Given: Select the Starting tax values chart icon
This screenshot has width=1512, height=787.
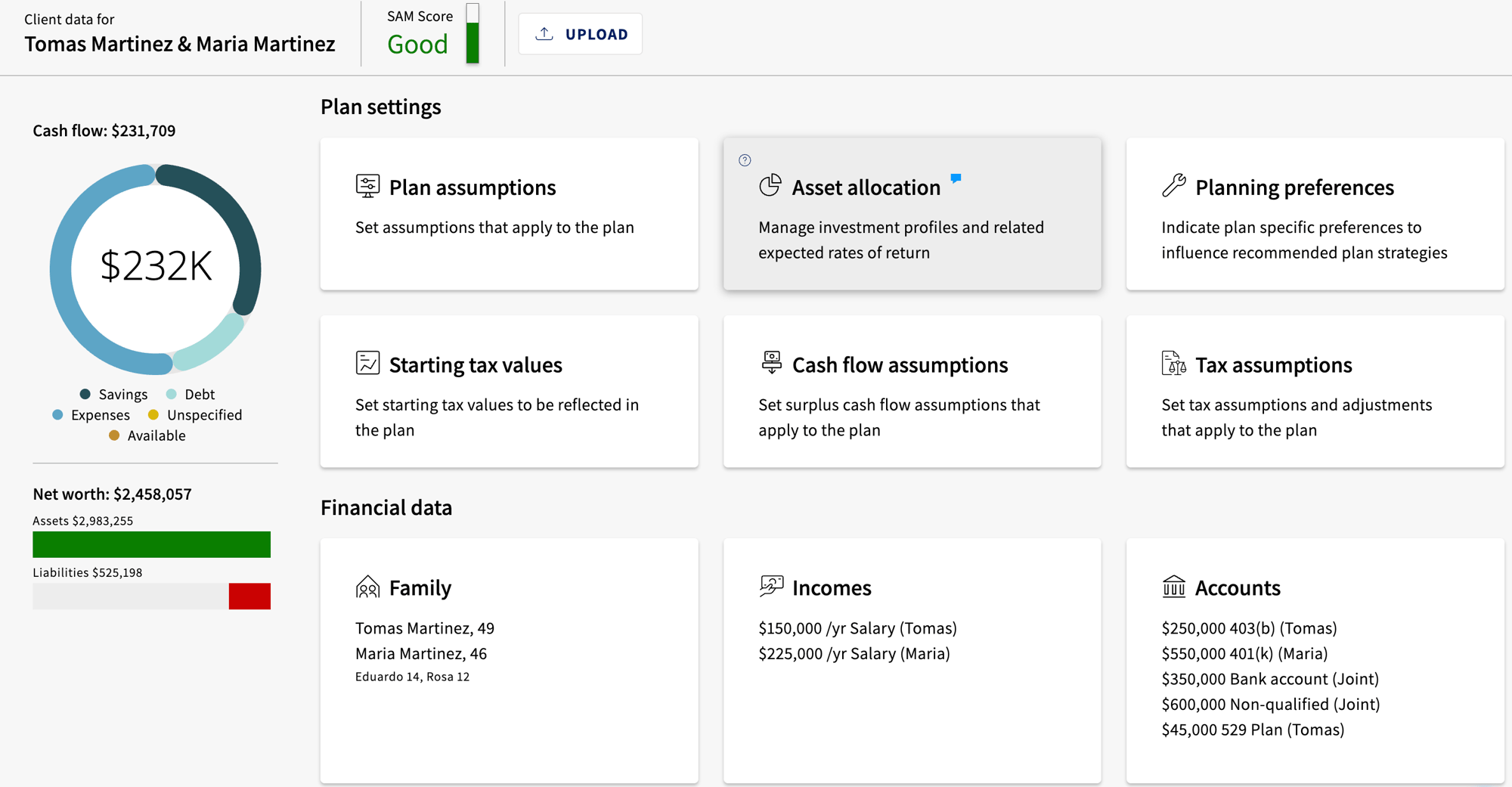Looking at the screenshot, I should click(x=367, y=363).
